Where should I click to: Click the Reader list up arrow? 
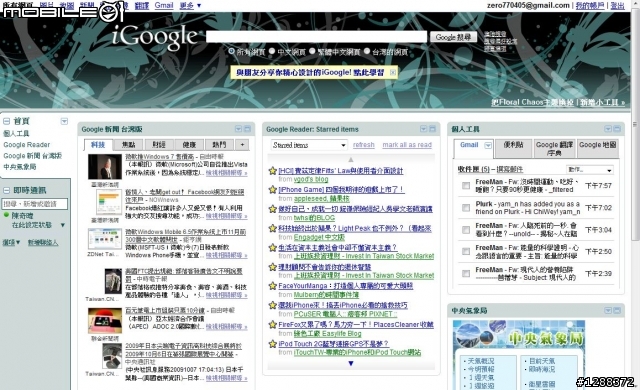(x=351, y=160)
